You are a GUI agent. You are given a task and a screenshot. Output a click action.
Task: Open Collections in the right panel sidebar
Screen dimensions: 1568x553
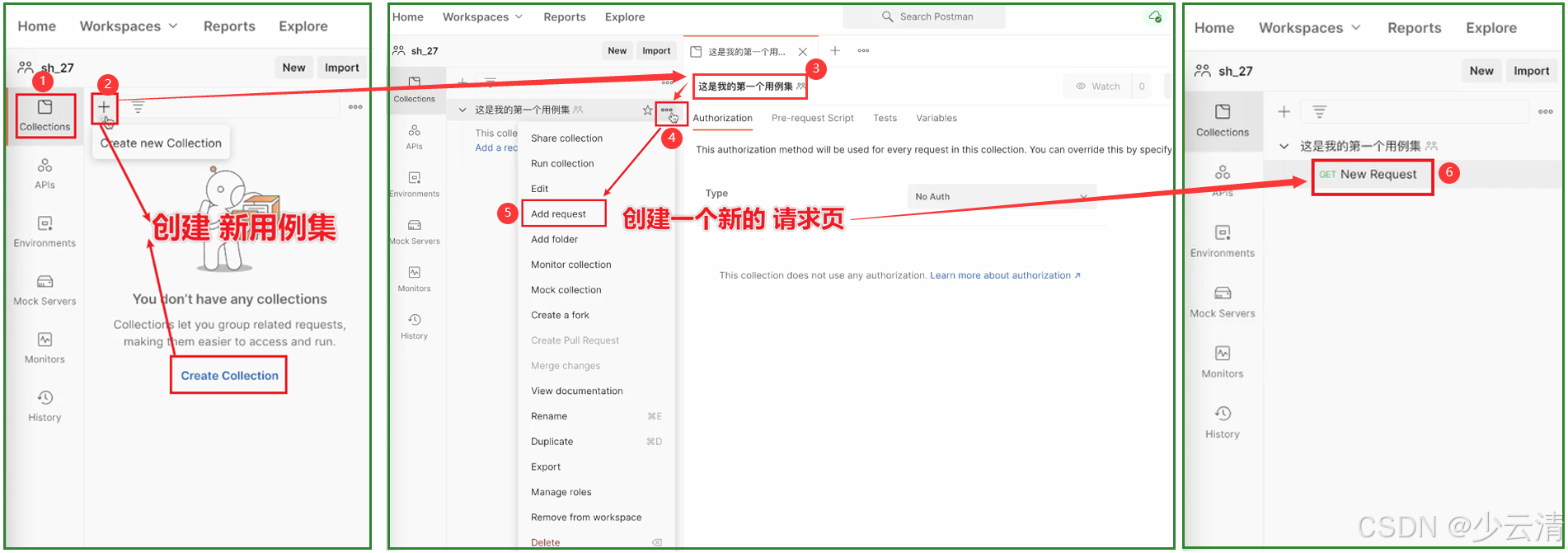click(x=1223, y=120)
